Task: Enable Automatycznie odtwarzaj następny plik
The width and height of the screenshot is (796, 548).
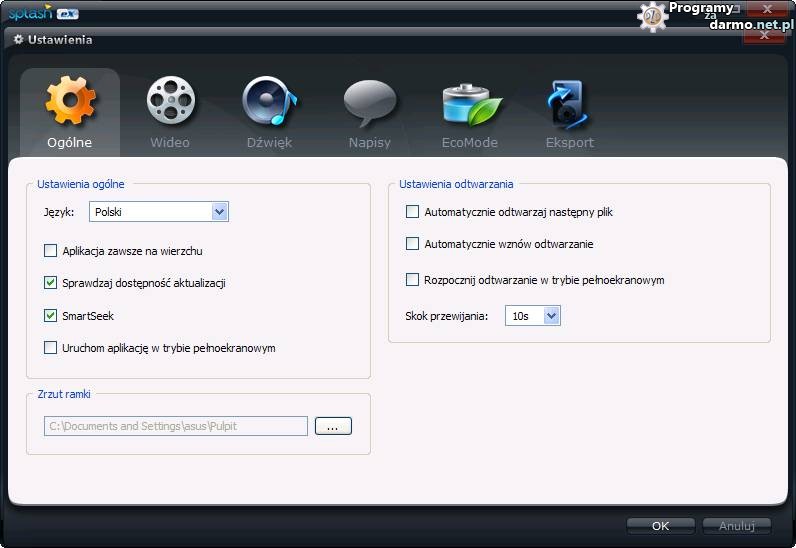Action: [x=413, y=212]
